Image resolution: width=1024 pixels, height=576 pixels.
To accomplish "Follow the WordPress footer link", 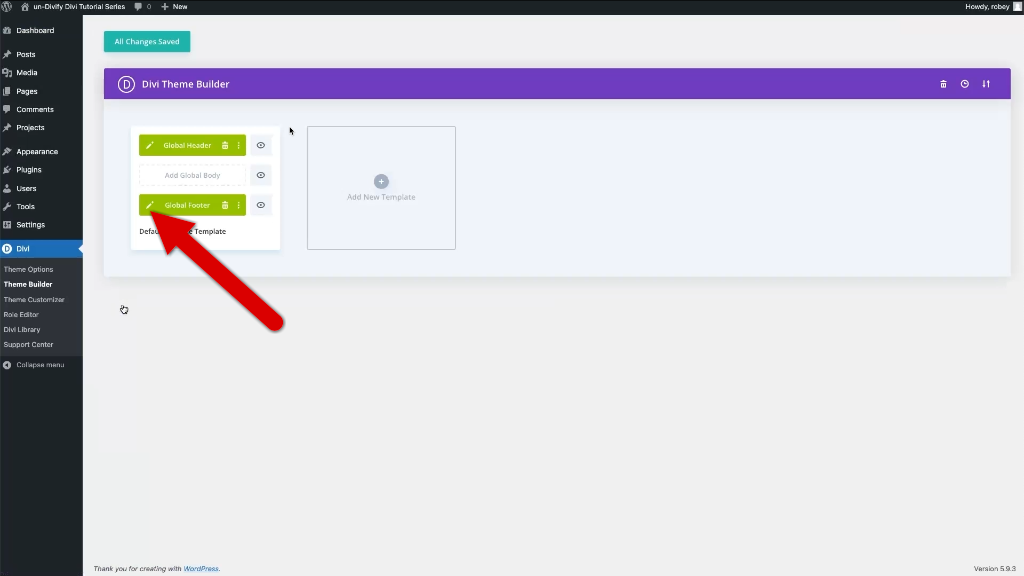I will [x=201, y=569].
